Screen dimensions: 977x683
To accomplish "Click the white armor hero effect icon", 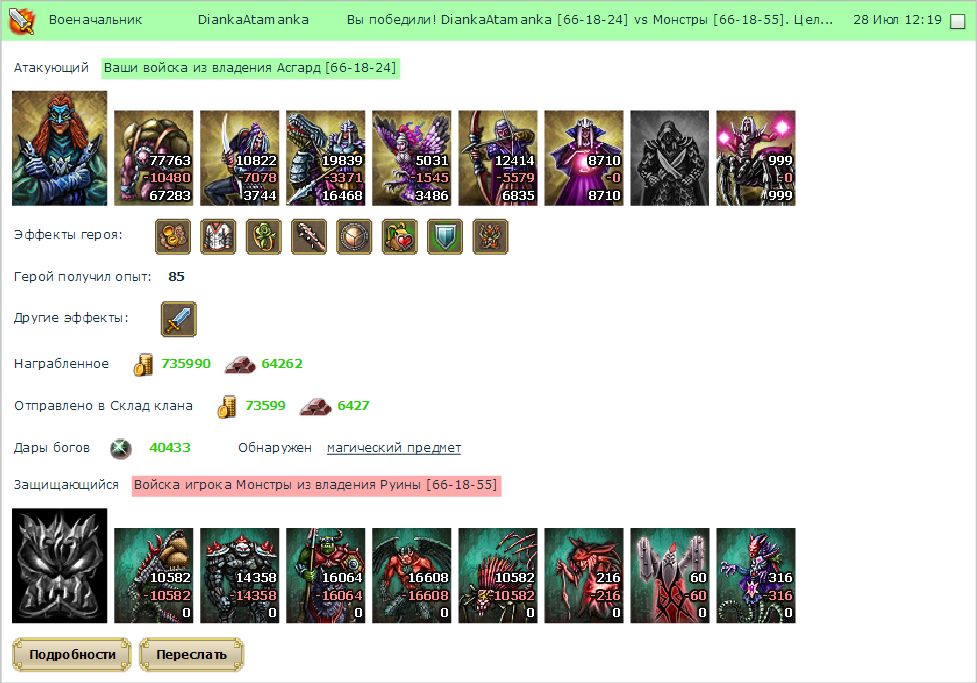I will point(218,237).
